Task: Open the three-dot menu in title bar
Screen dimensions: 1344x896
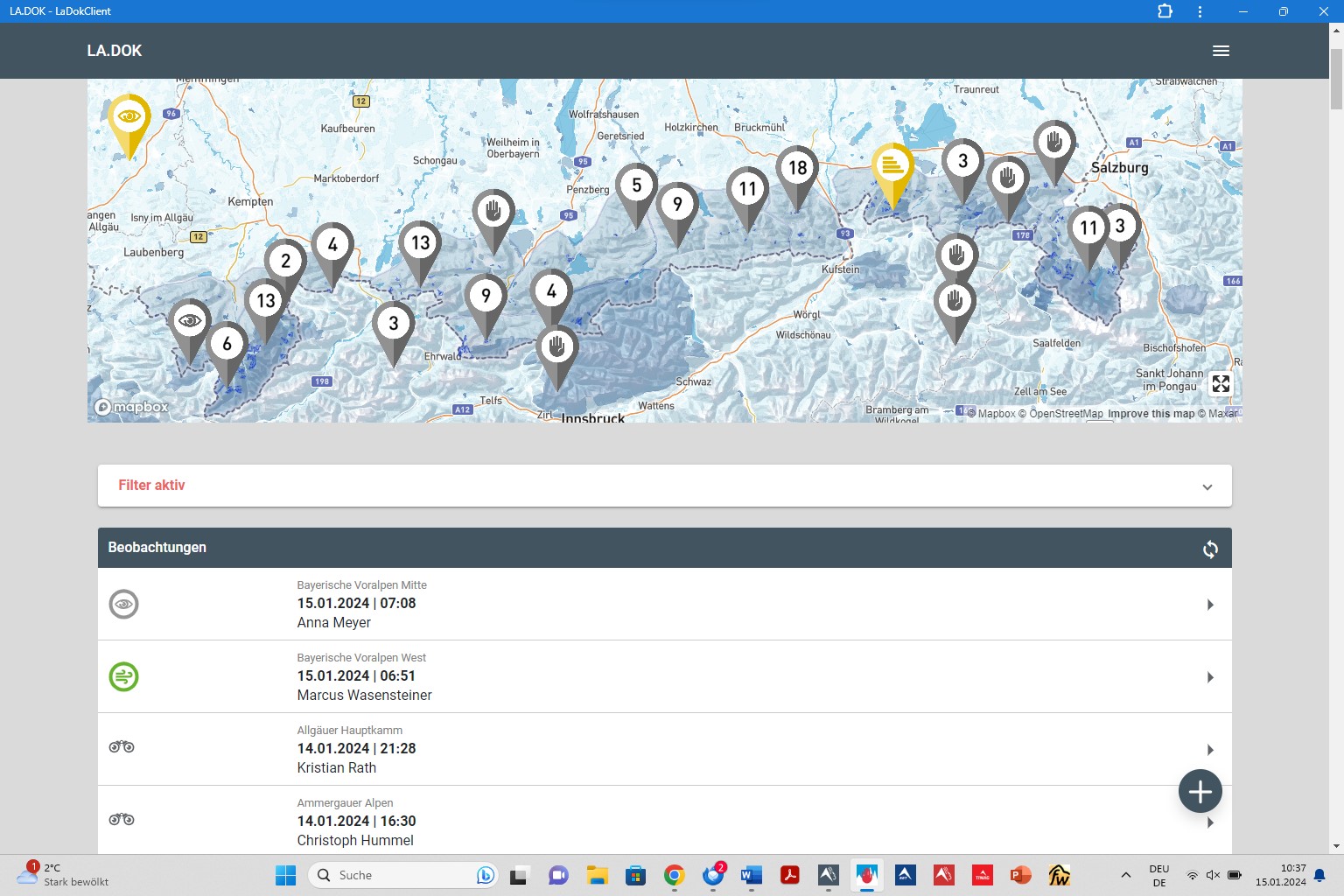Action: tap(1200, 11)
